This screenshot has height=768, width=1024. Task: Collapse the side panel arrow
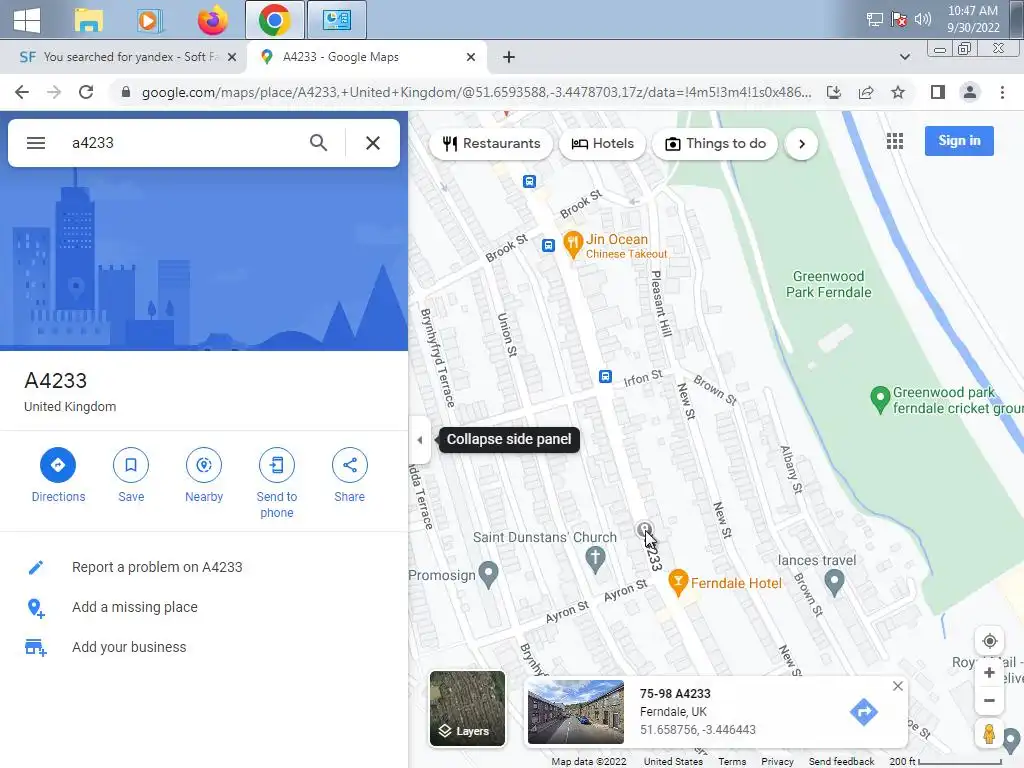[419, 440]
